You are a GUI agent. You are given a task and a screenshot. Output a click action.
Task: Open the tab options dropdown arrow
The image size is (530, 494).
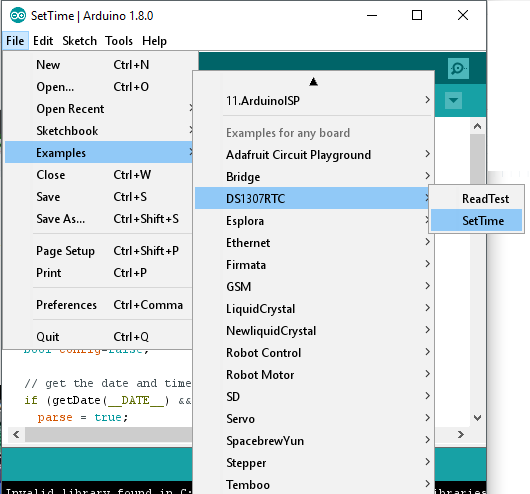click(453, 100)
